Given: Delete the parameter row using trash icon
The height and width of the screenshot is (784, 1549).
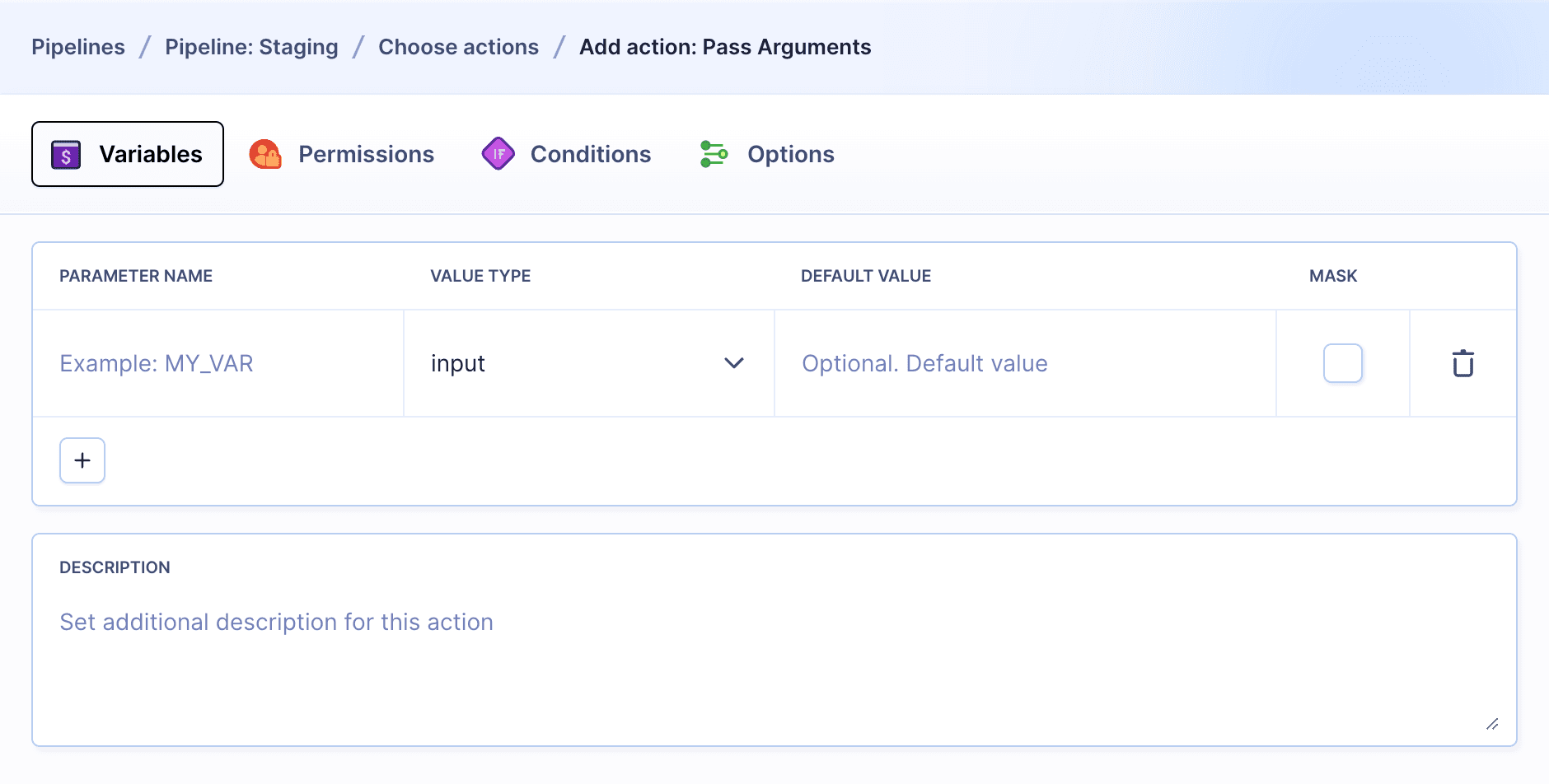Looking at the screenshot, I should (1462, 363).
